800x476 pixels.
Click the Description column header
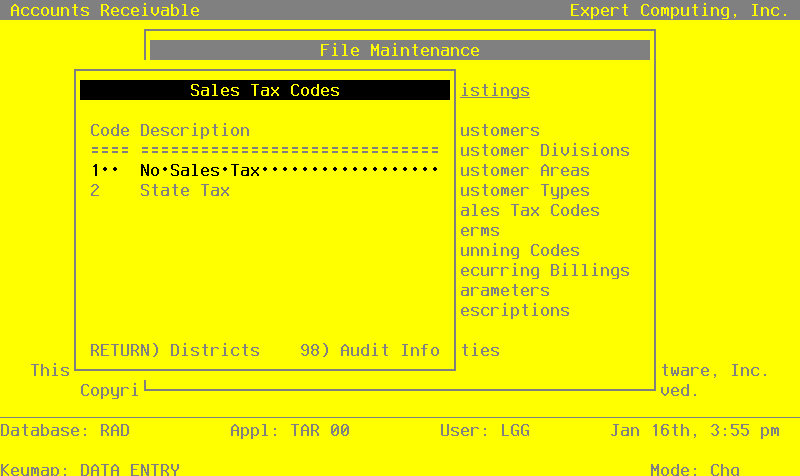pos(195,131)
